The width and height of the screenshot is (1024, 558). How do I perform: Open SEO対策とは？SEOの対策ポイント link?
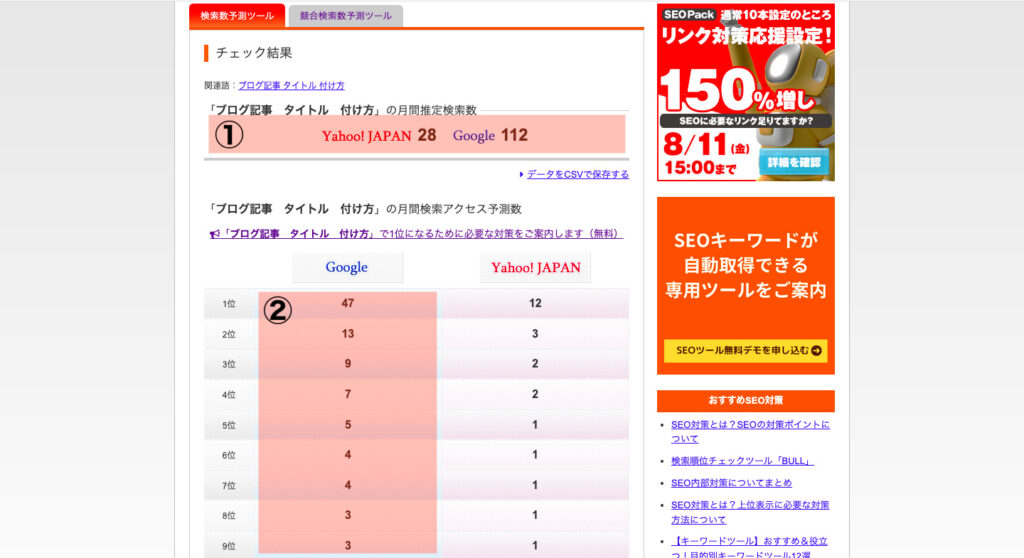point(750,432)
